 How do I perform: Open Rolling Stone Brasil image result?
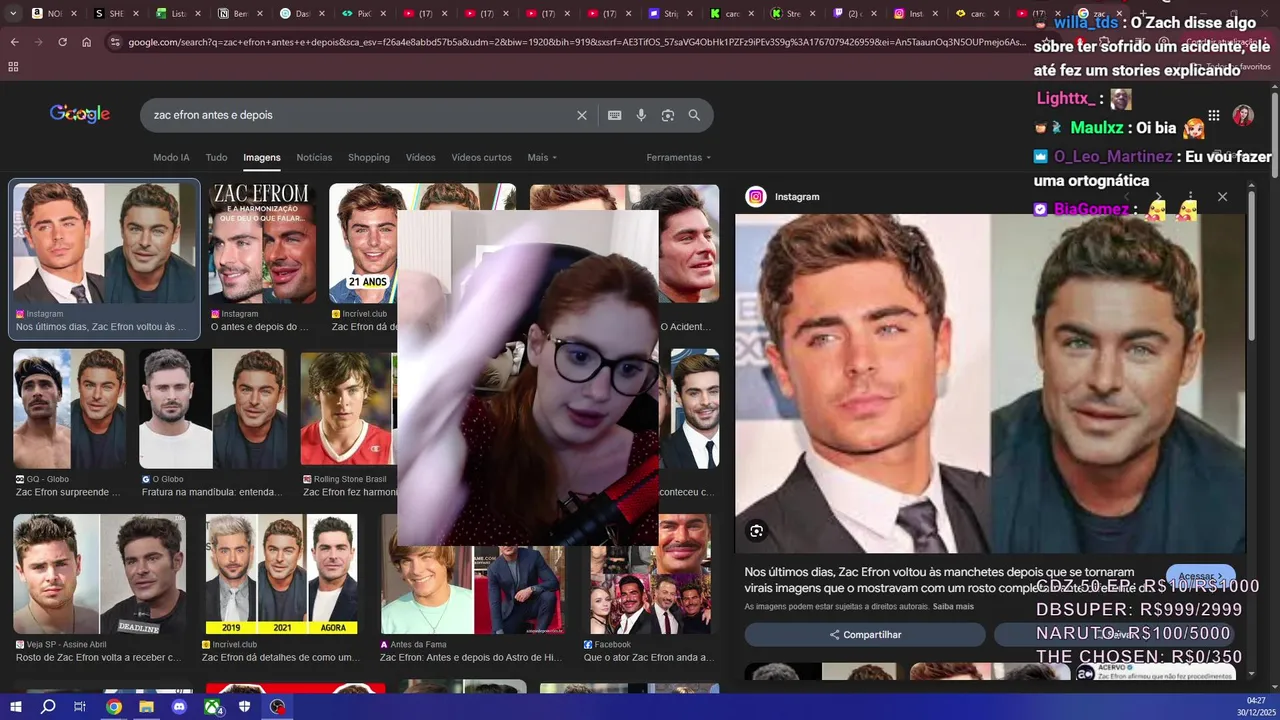(350, 408)
